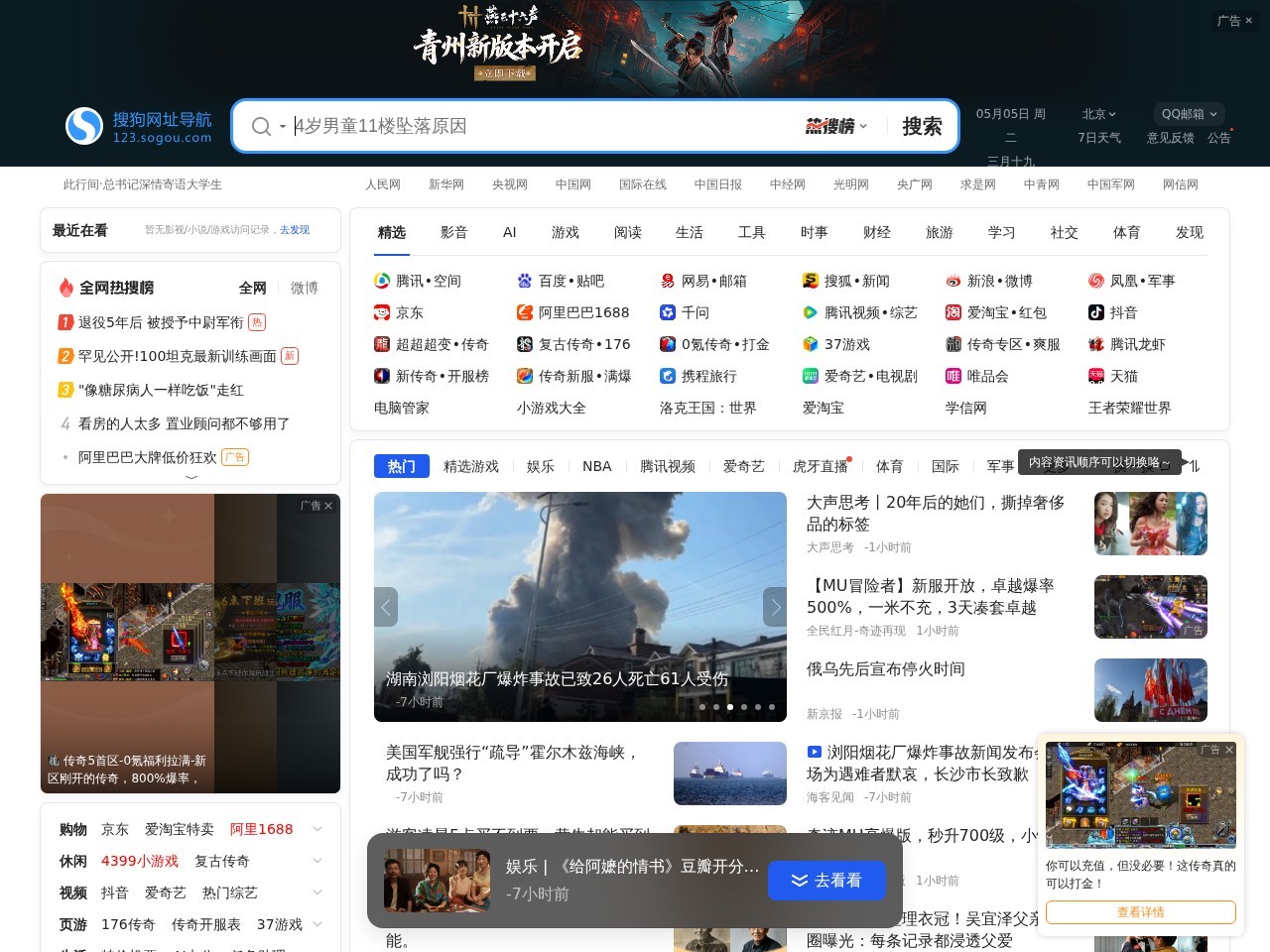Expand the 页游 category row
1270x952 pixels.
click(317, 924)
